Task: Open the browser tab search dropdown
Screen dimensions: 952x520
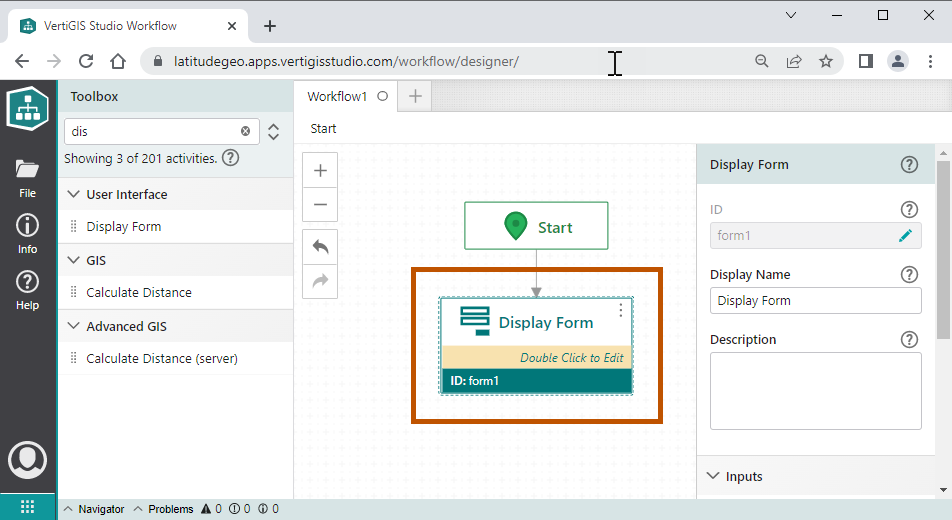Action: click(x=790, y=15)
